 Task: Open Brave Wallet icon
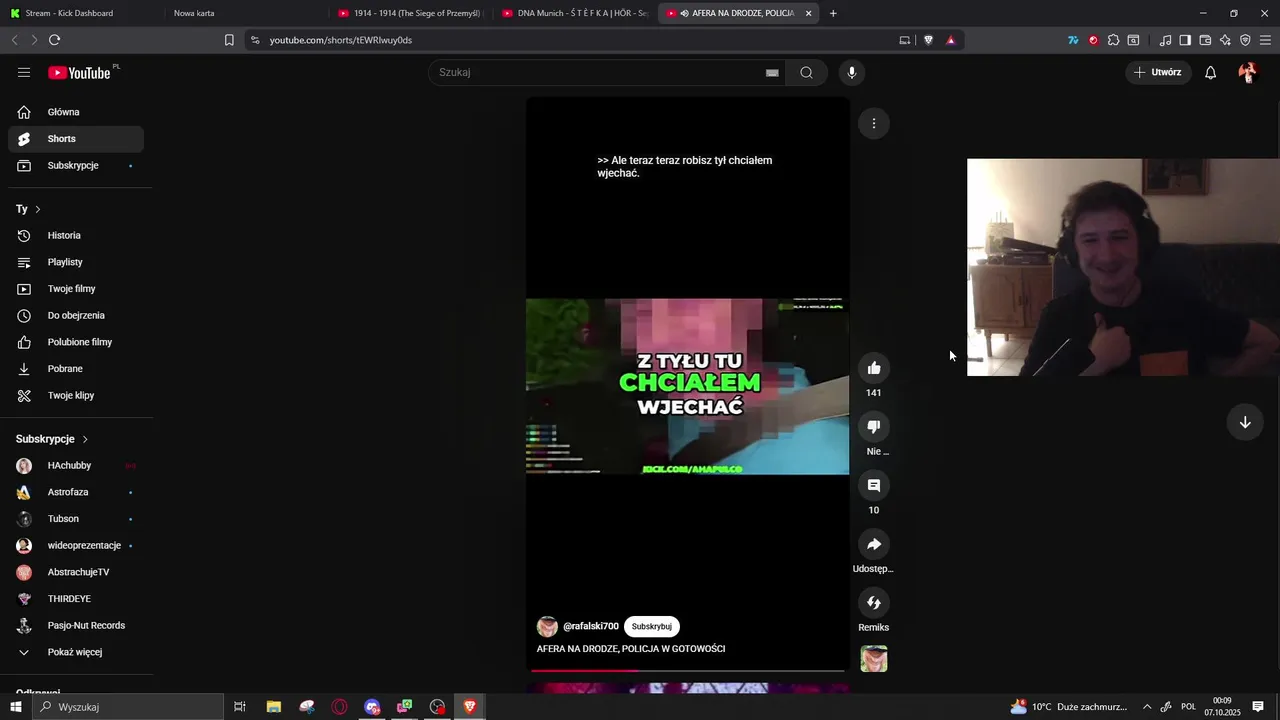pyautogui.click(x=1205, y=40)
